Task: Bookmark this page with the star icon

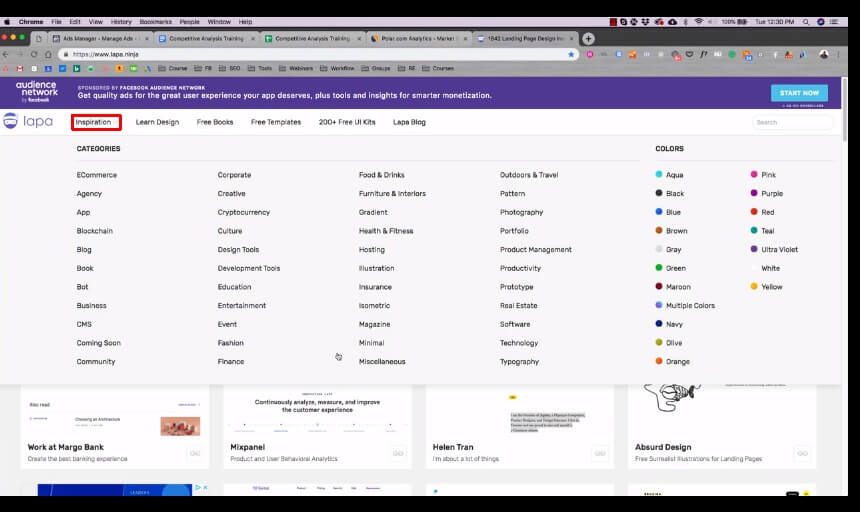Action: coord(571,54)
